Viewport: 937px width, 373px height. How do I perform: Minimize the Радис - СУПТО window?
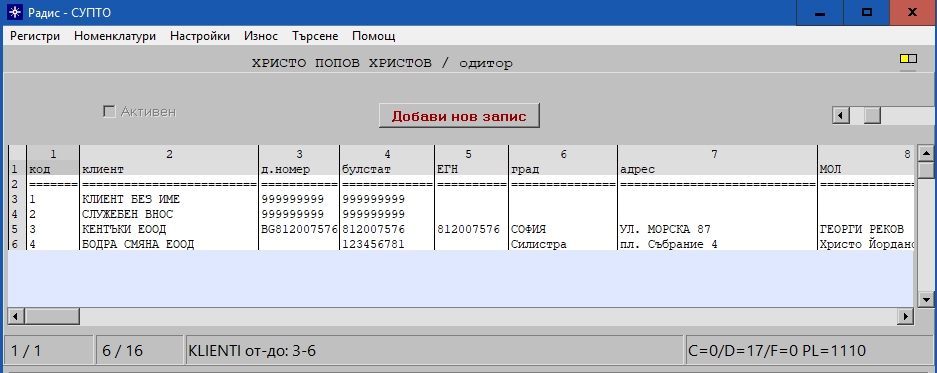tap(820, 13)
